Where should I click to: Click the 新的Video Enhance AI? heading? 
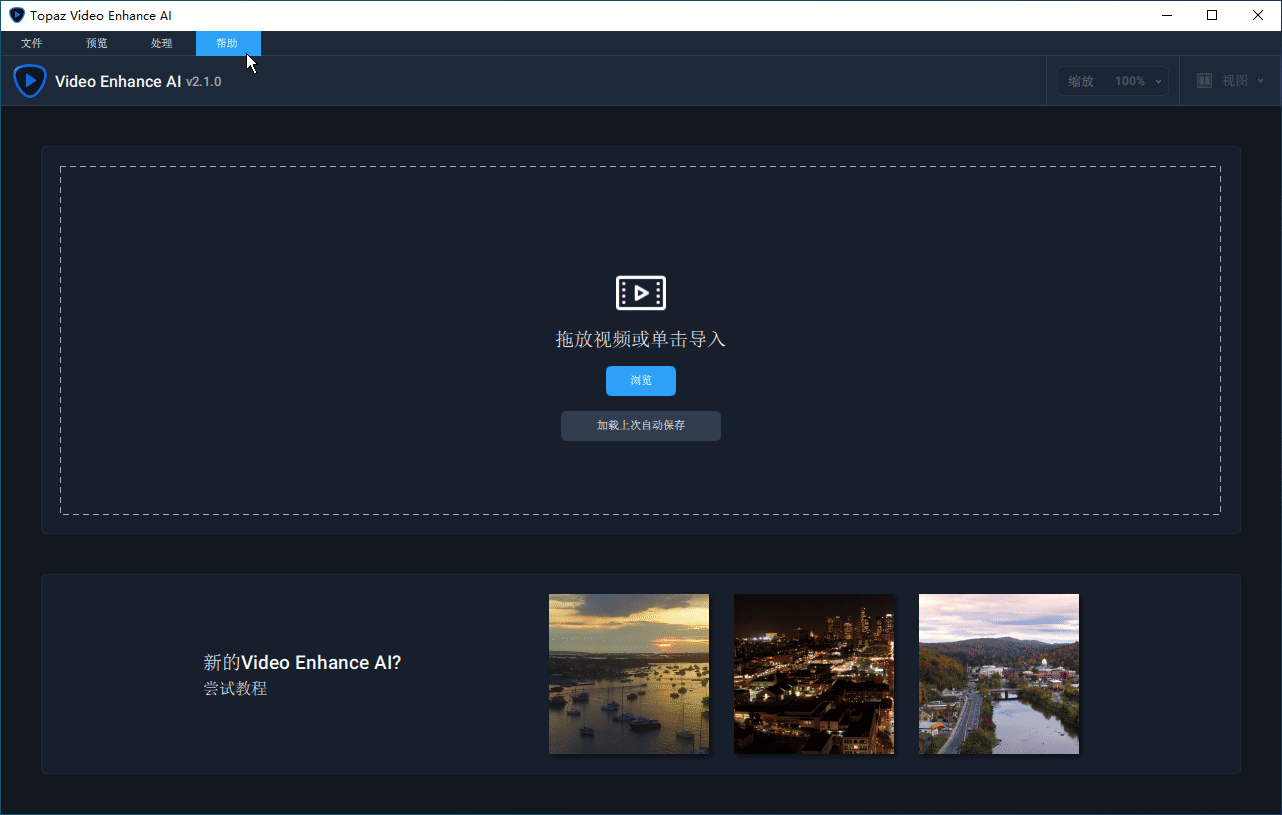(302, 662)
